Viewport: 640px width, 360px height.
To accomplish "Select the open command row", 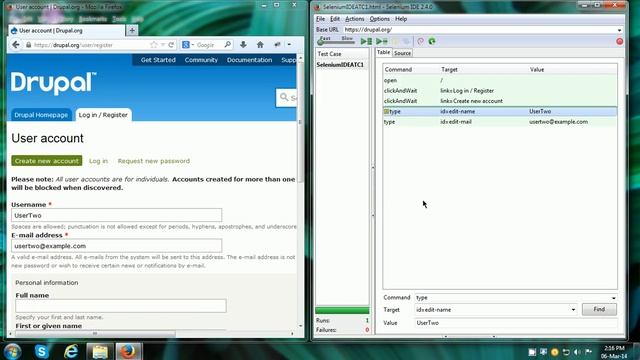I will tap(500, 80).
